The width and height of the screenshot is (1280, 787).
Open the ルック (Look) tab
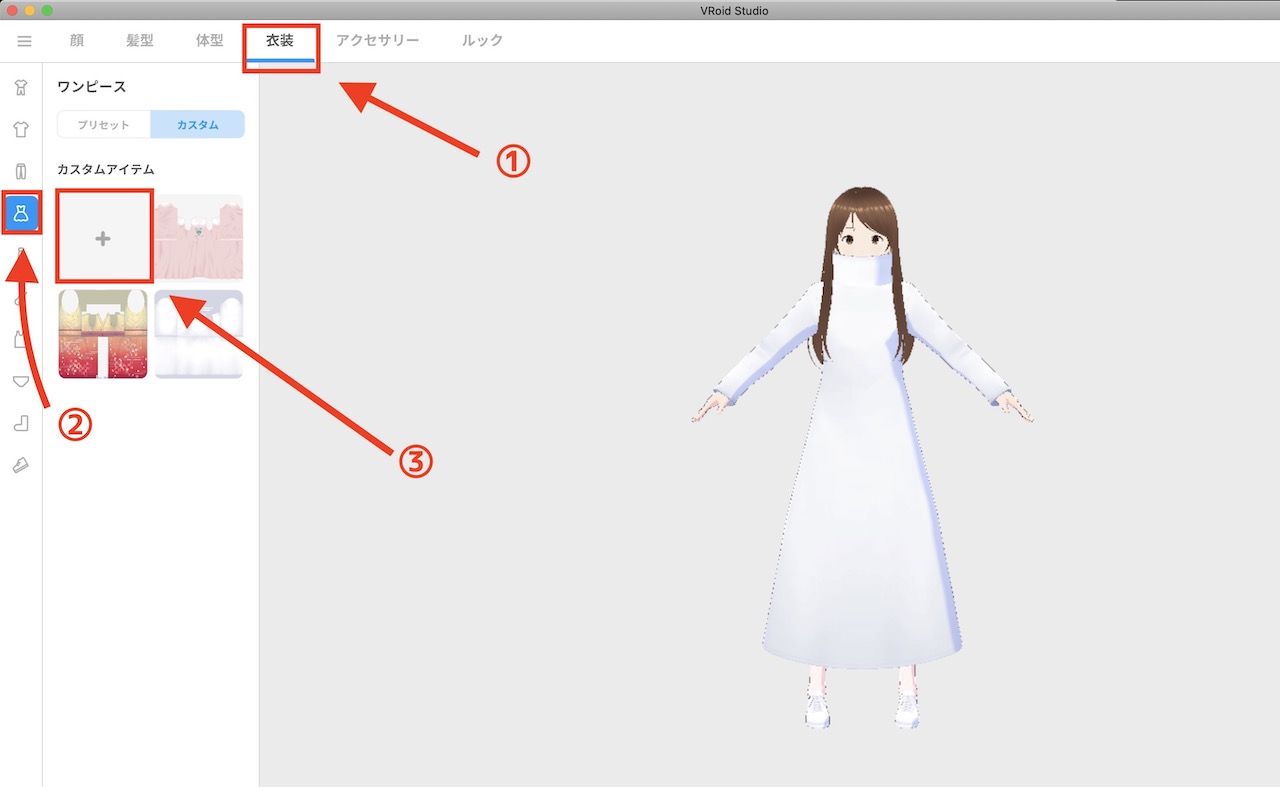point(482,41)
